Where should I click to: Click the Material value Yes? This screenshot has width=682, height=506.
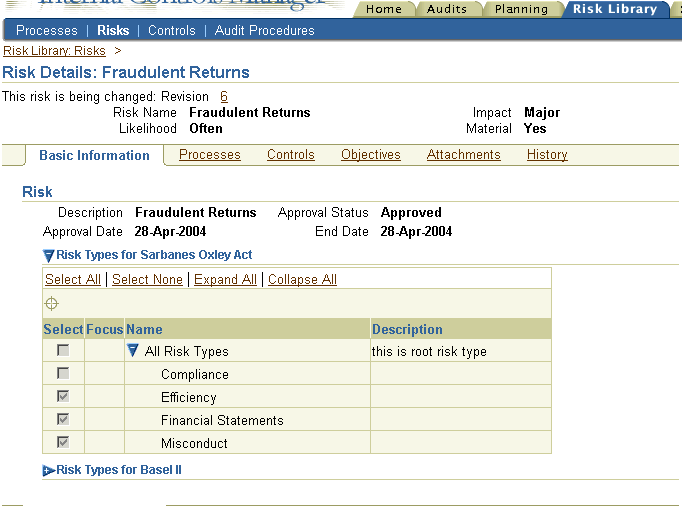[535, 129]
